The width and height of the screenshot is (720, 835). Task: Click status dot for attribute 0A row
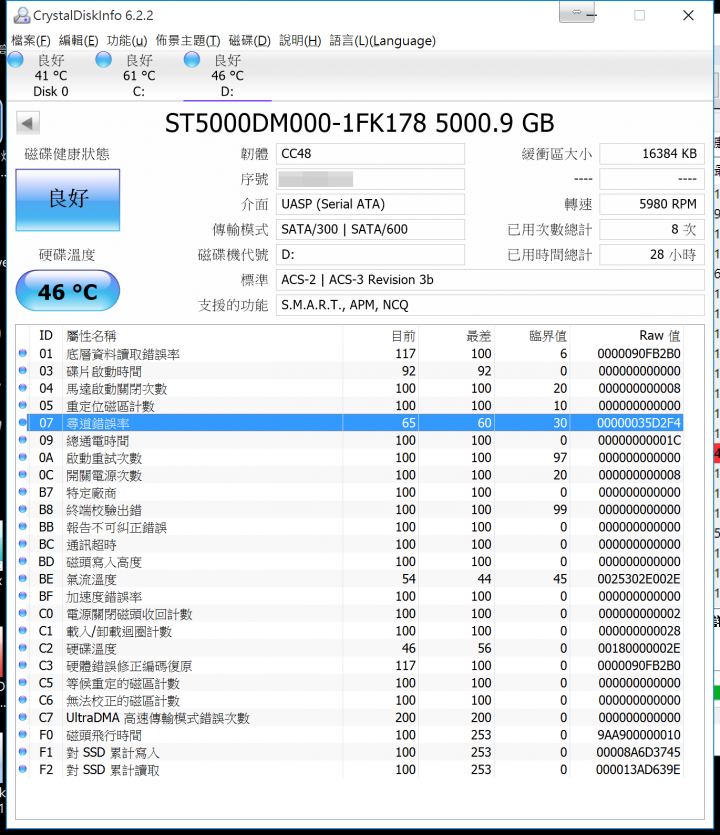(x=22, y=457)
